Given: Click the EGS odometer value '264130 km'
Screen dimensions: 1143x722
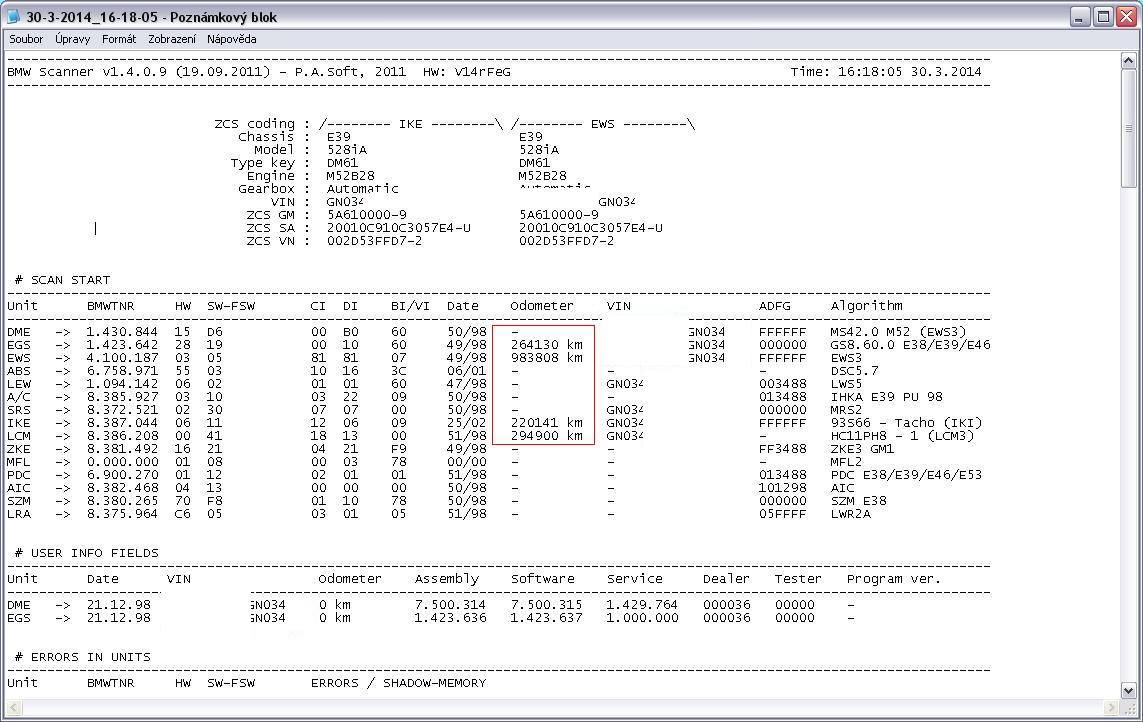Looking at the screenshot, I should (x=547, y=345).
